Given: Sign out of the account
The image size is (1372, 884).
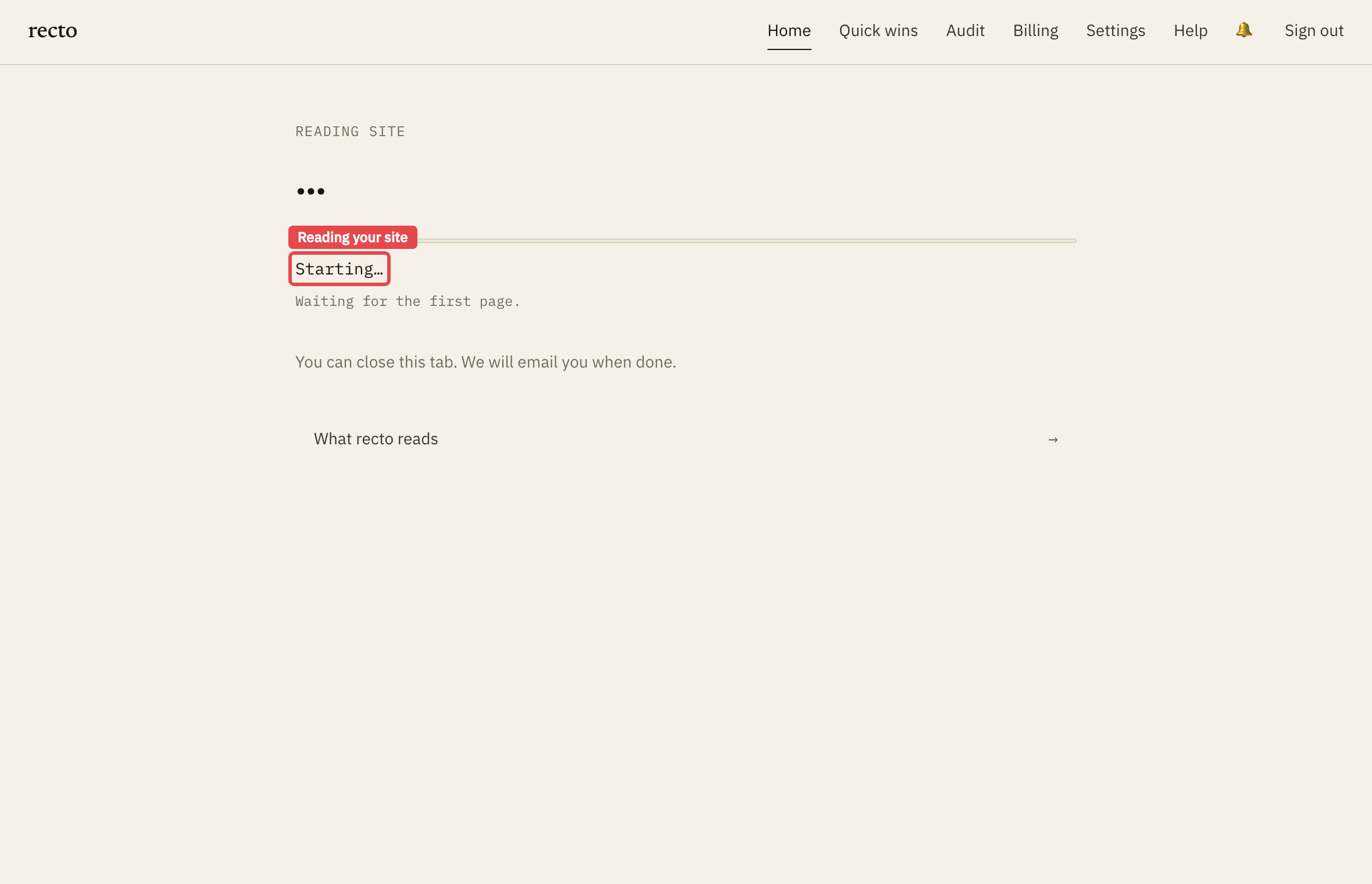Looking at the screenshot, I should point(1314,31).
